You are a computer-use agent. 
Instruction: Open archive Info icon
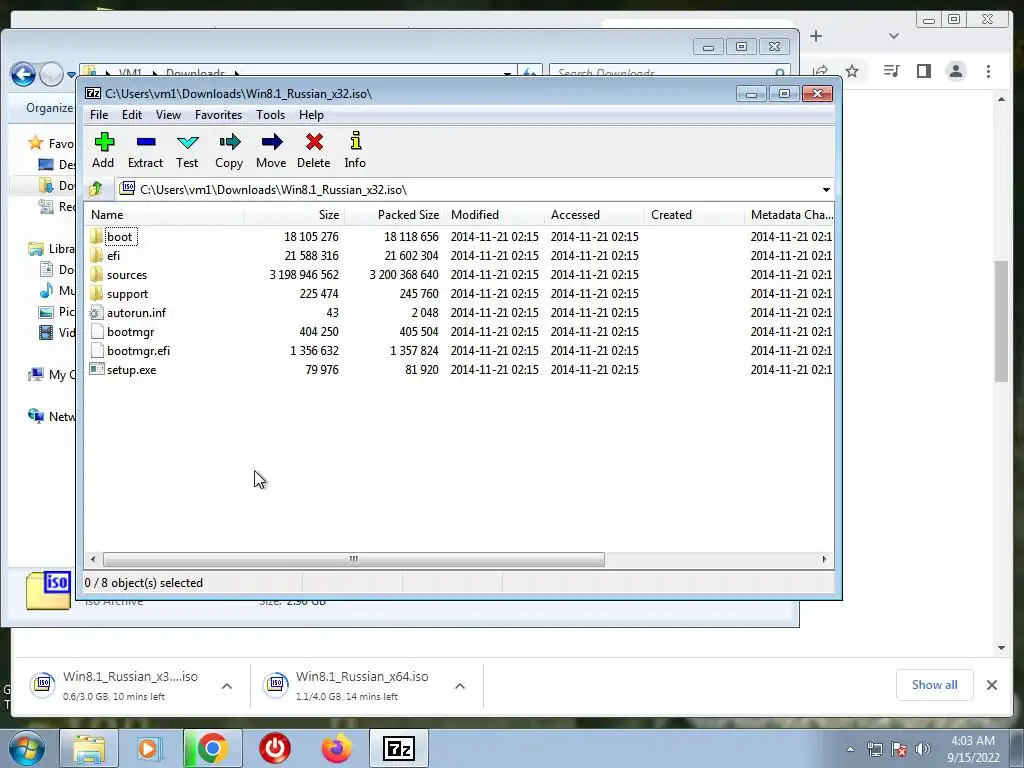tap(355, 150)
